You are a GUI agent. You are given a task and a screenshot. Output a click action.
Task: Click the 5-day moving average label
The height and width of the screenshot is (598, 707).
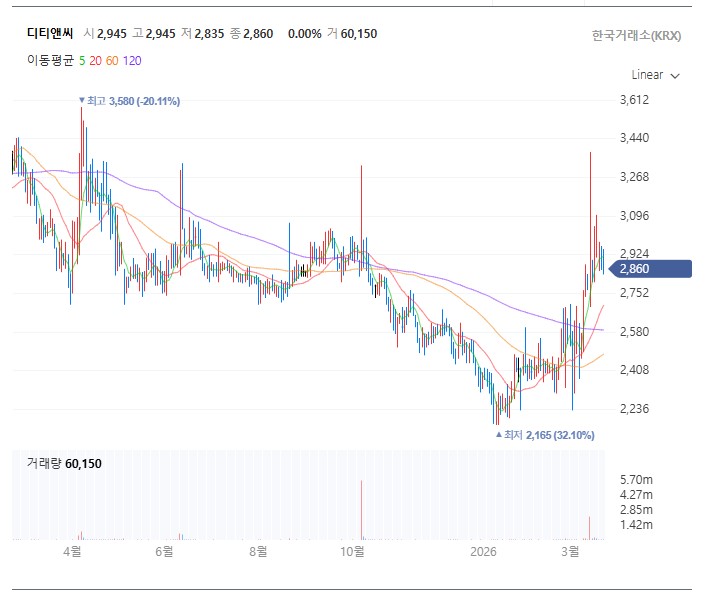click(x=82, y=61)
